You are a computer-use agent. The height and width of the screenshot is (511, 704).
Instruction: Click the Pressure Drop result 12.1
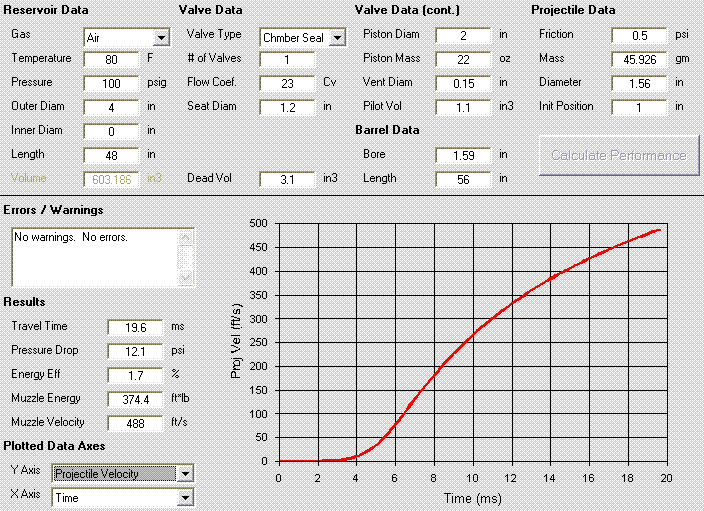(x=135, y=351)
